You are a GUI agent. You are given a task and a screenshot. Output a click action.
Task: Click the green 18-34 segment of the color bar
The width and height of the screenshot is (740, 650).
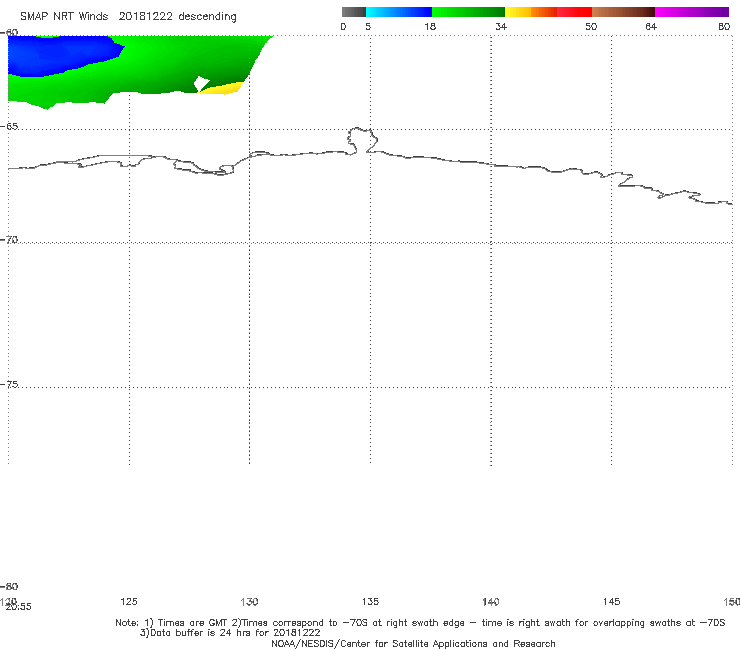pyautogui.click(x=468, y=12)
